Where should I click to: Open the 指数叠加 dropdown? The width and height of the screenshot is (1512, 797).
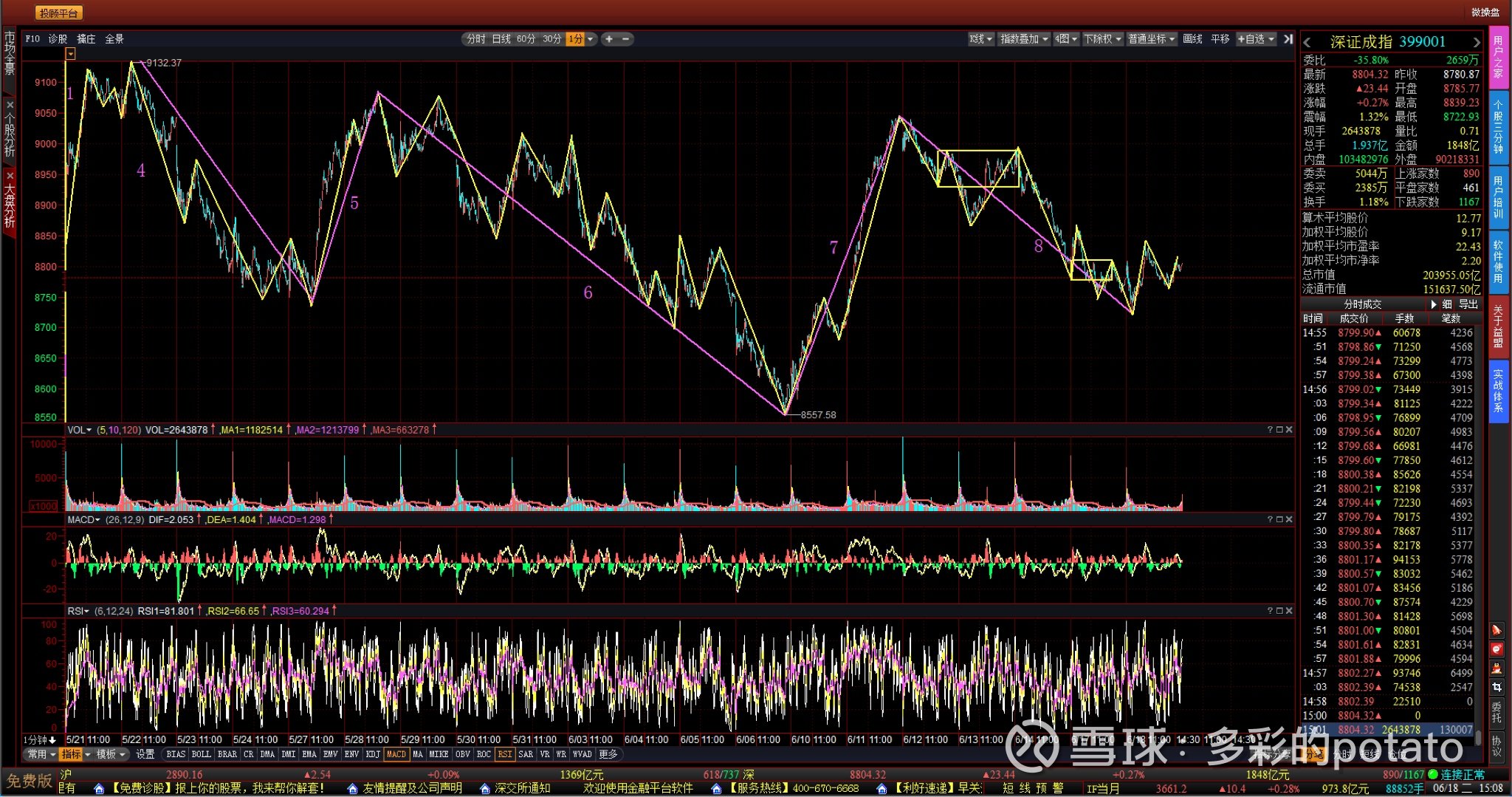(x=1024, y=39)
